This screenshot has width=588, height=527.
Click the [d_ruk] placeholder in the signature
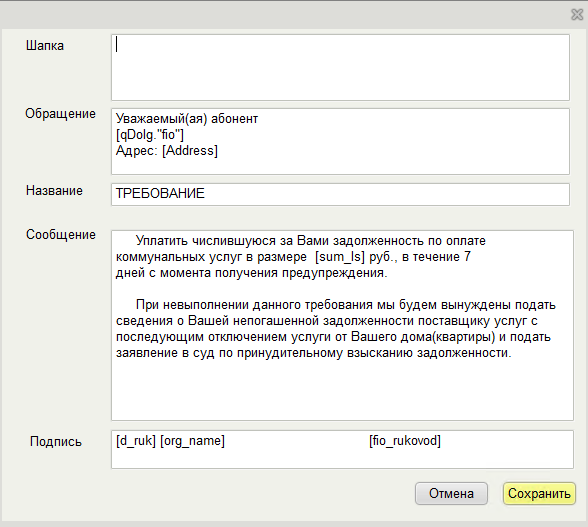click(136, 441)
